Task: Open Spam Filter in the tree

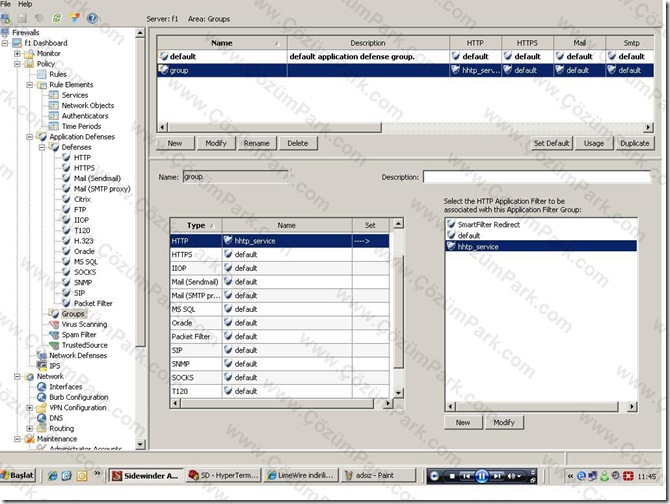Action: [x=79, y=335]
